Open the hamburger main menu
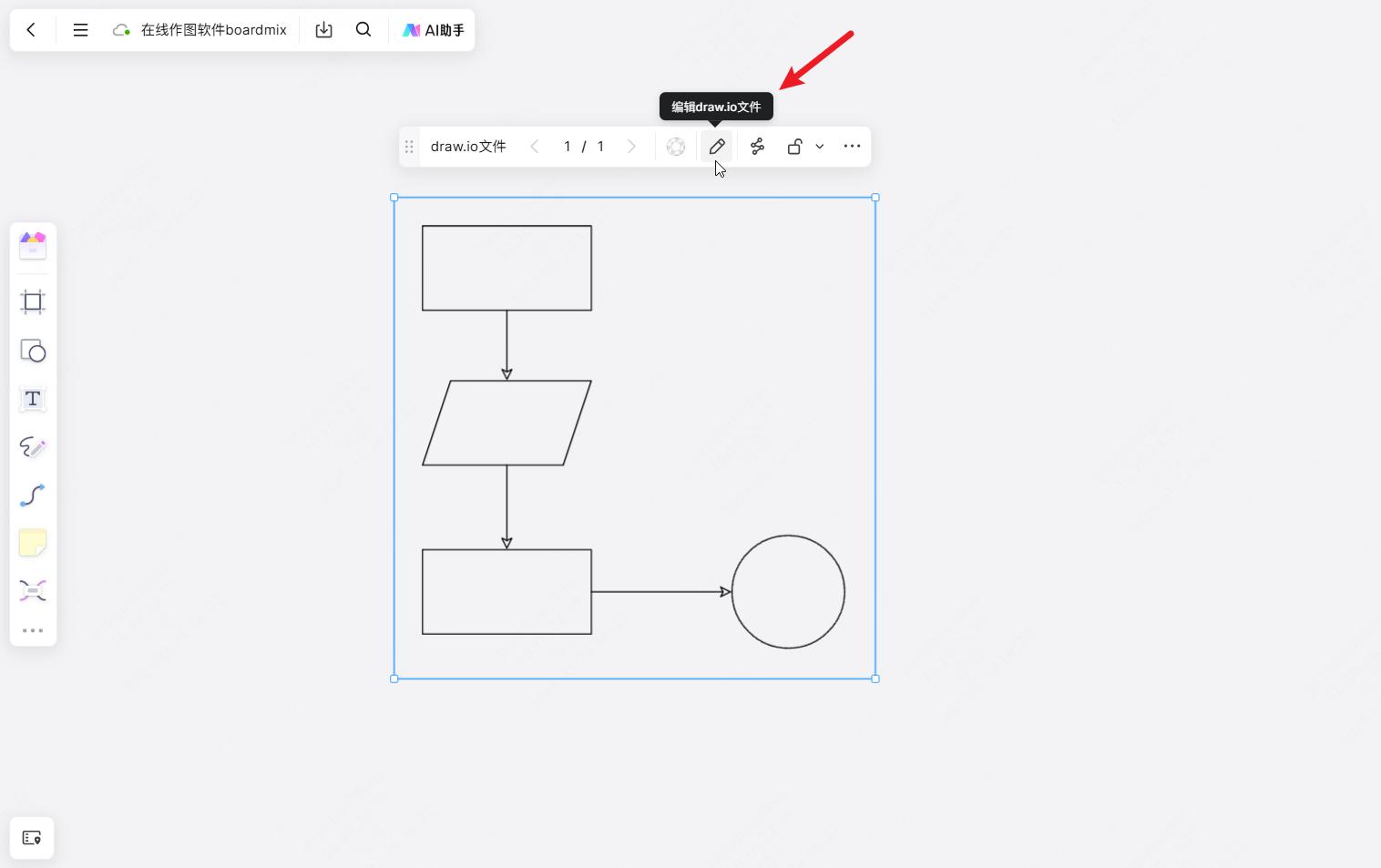The image size is (1381, 868). tap(80, 30)
